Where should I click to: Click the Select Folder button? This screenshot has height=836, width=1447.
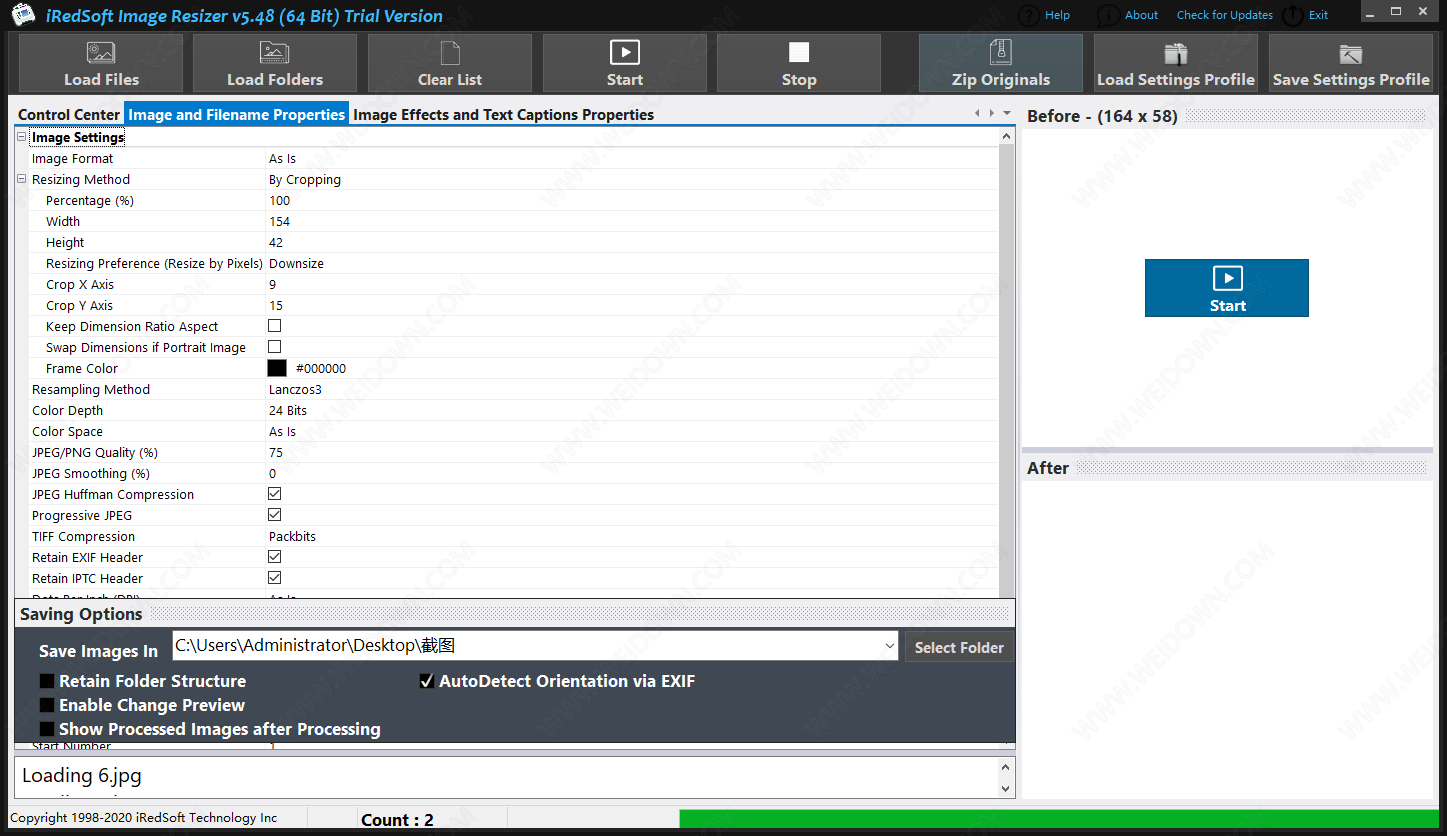(959, 647)
